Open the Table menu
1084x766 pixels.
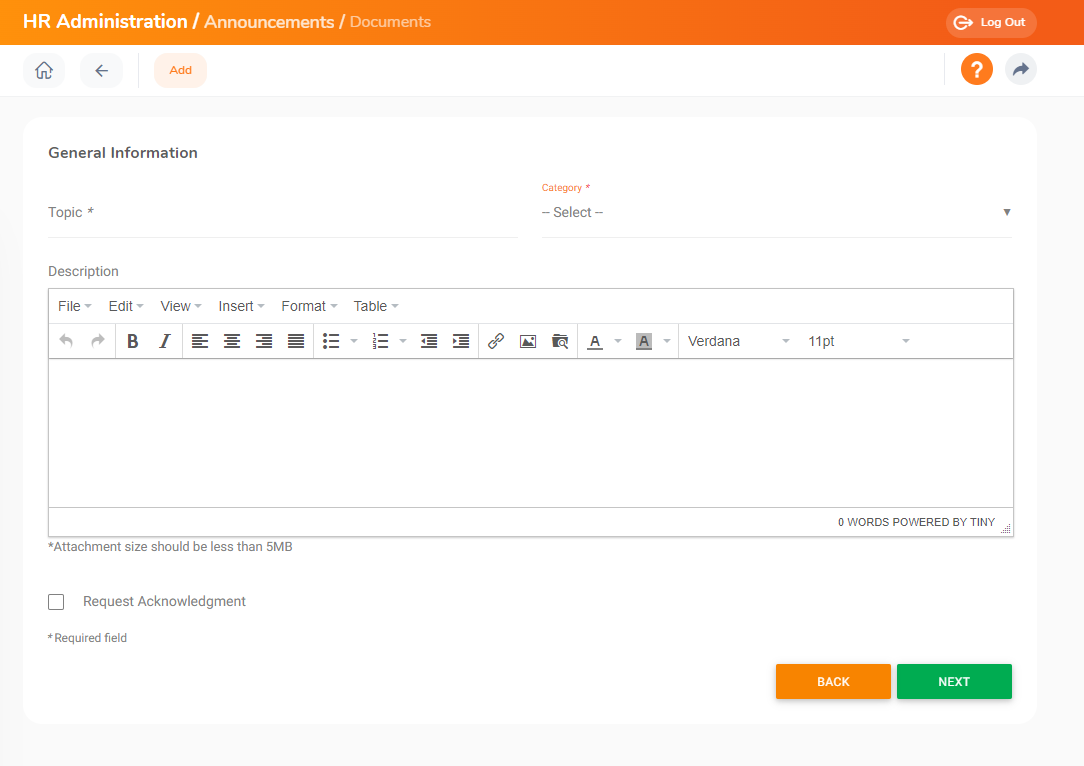point(376,306)
